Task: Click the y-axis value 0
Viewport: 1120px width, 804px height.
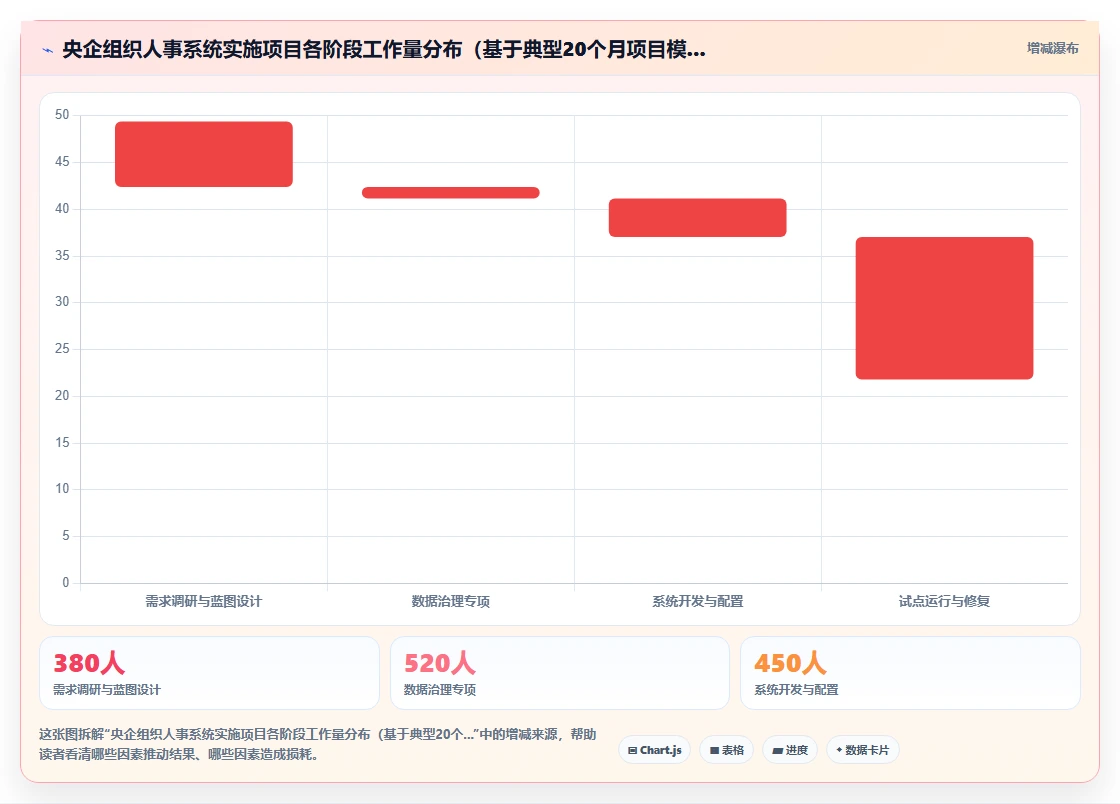Action: 66,583
